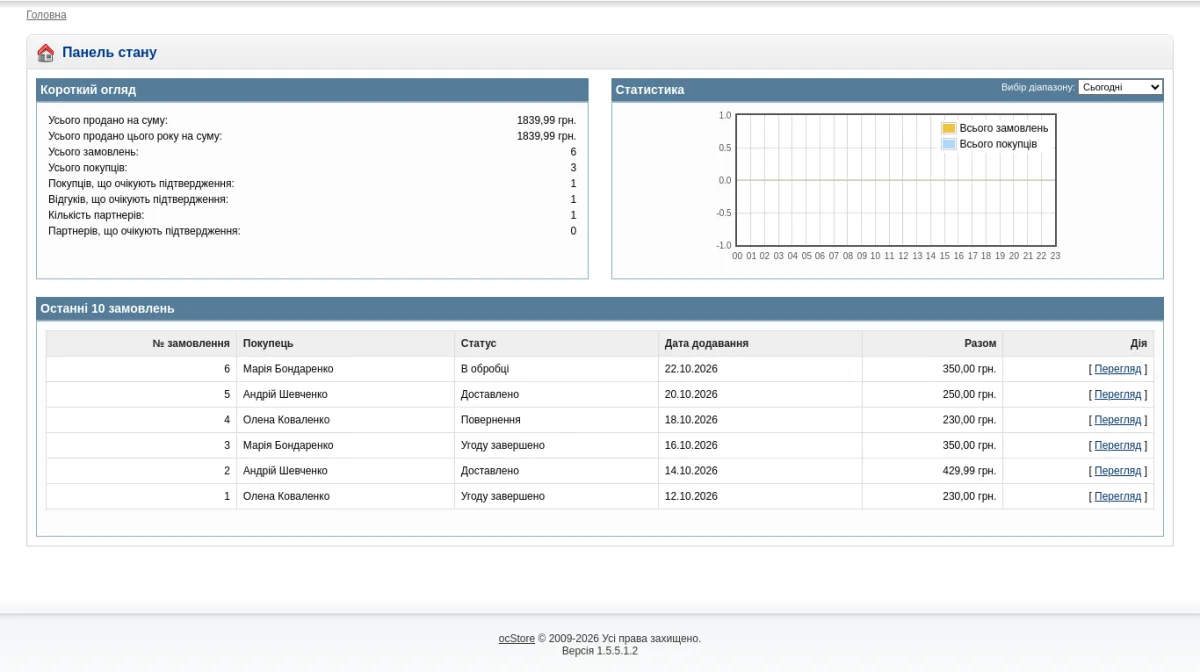Image resolution: width=1200 pixels, height=672 pixels.
Task: Click the Усього продано на суму: label
Action: point(108,120)
